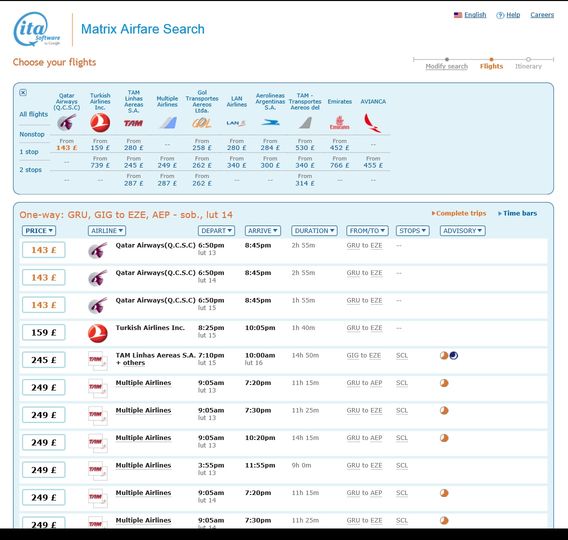Screen dimensions: 568x540
Task: Open the STOPS filter dropdown
Action: [x=413, y=231]
